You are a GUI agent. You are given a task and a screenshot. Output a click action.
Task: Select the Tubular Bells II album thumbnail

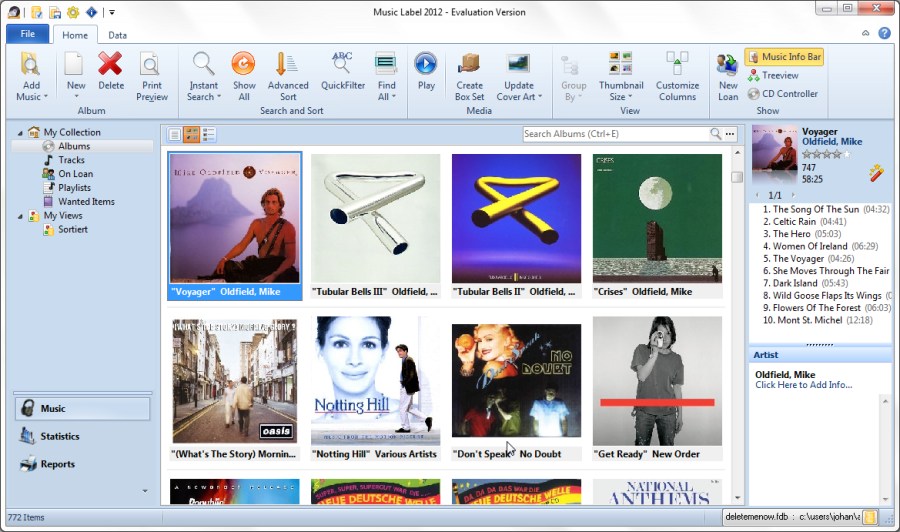coord(516,226)
